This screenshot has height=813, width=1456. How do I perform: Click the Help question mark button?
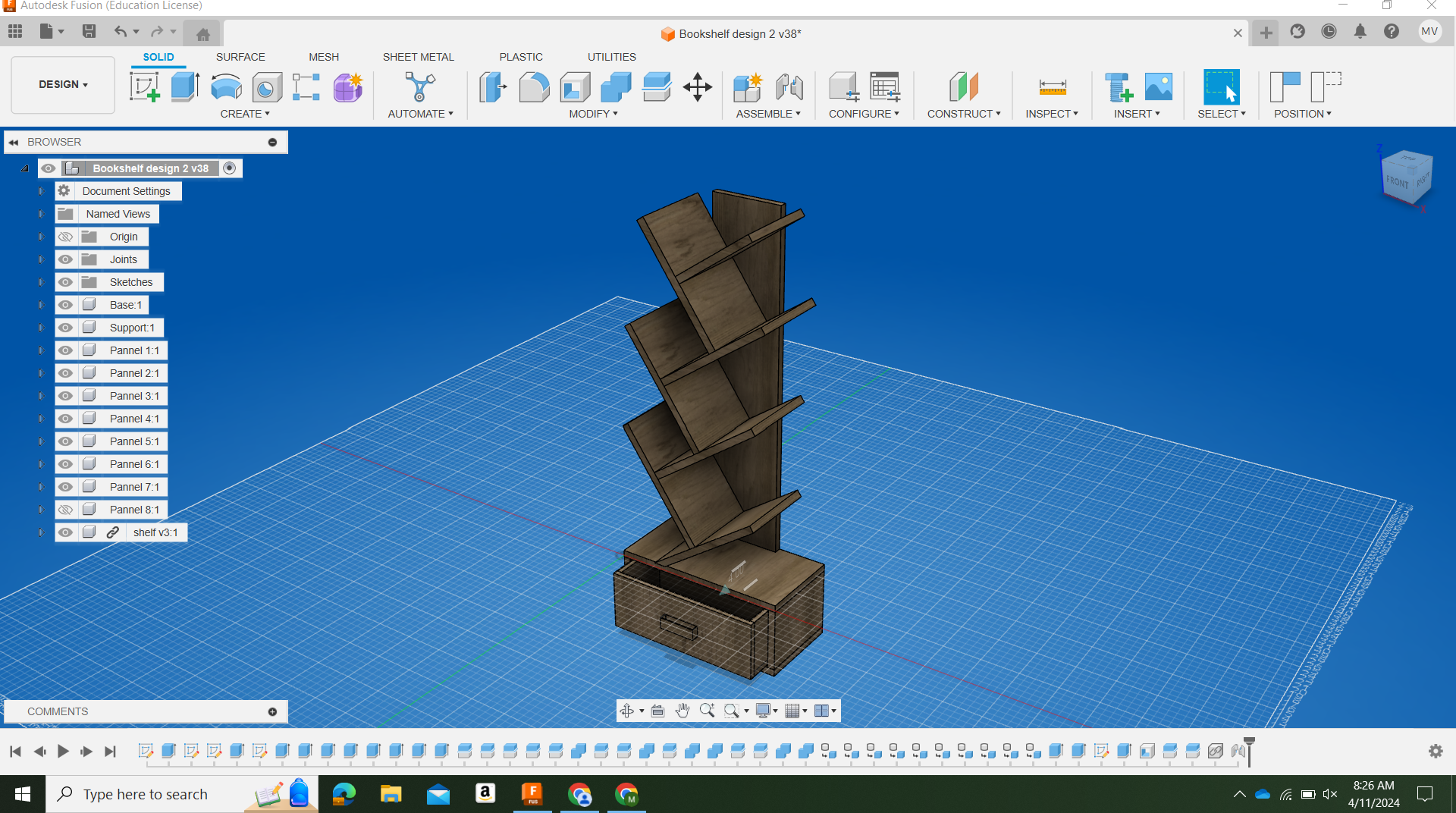pyautogui.click(x=1392, y=32)
